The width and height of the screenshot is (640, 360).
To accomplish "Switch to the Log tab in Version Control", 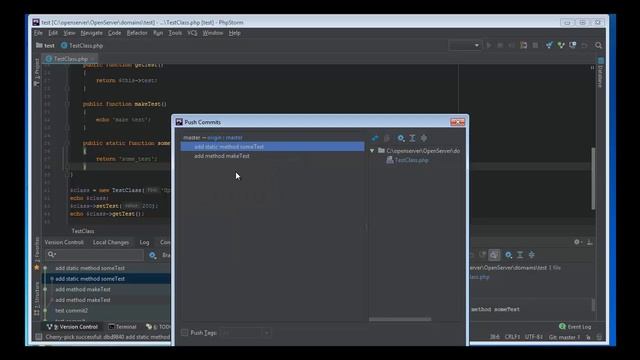I will pos(144,242).
